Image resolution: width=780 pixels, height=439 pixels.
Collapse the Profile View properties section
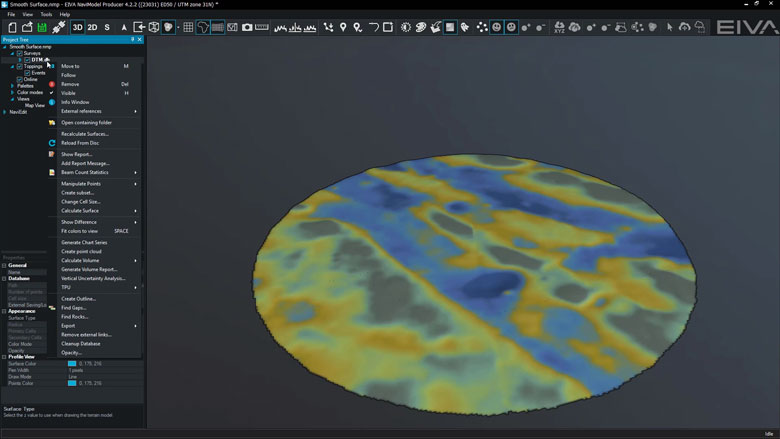4,356
